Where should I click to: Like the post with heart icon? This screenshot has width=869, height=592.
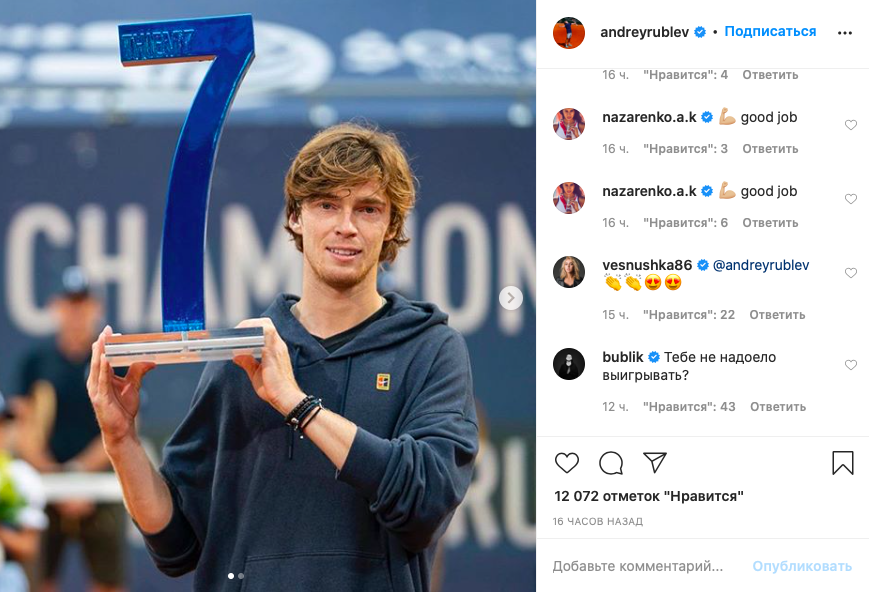tap(566, 463)
